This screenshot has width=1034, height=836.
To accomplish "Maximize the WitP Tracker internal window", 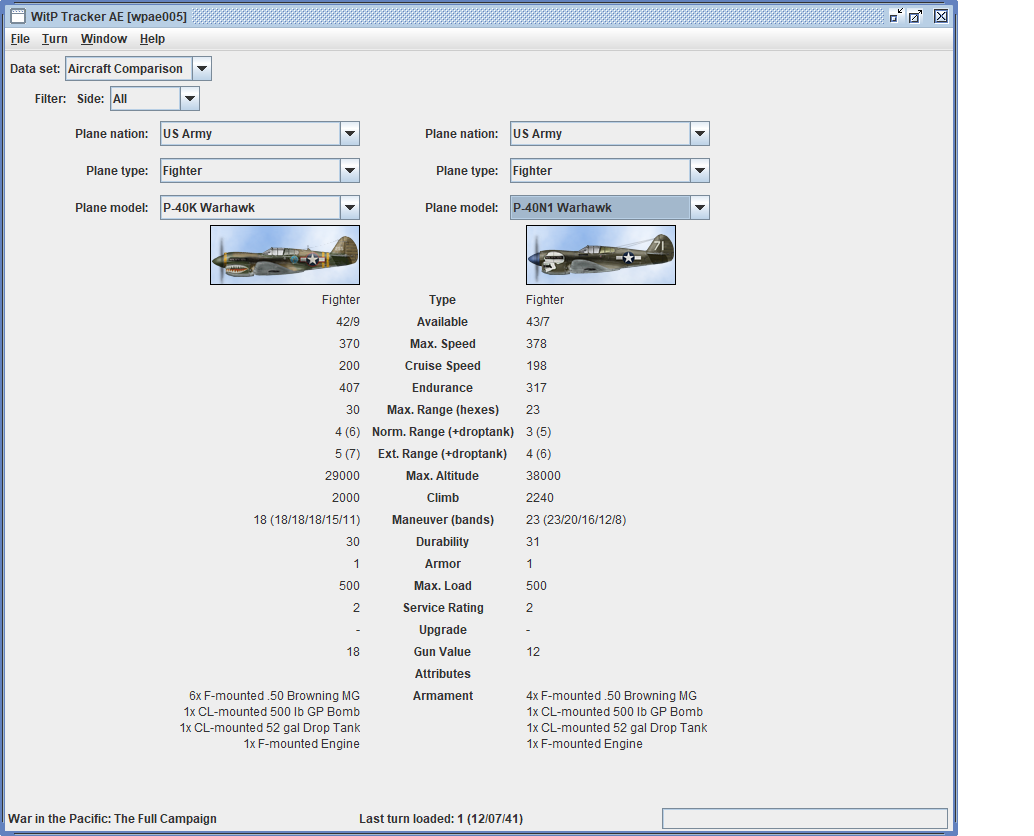I will (916, 16).
